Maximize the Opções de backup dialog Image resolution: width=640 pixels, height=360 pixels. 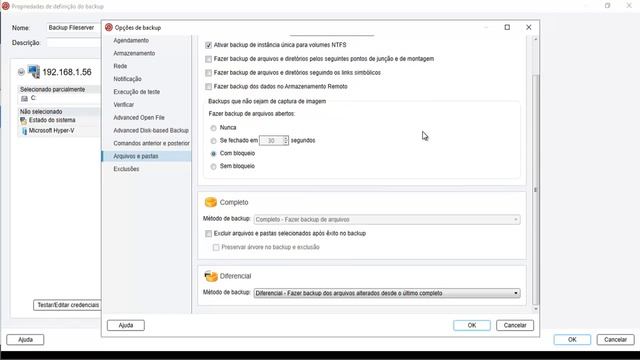coord(507,27)
